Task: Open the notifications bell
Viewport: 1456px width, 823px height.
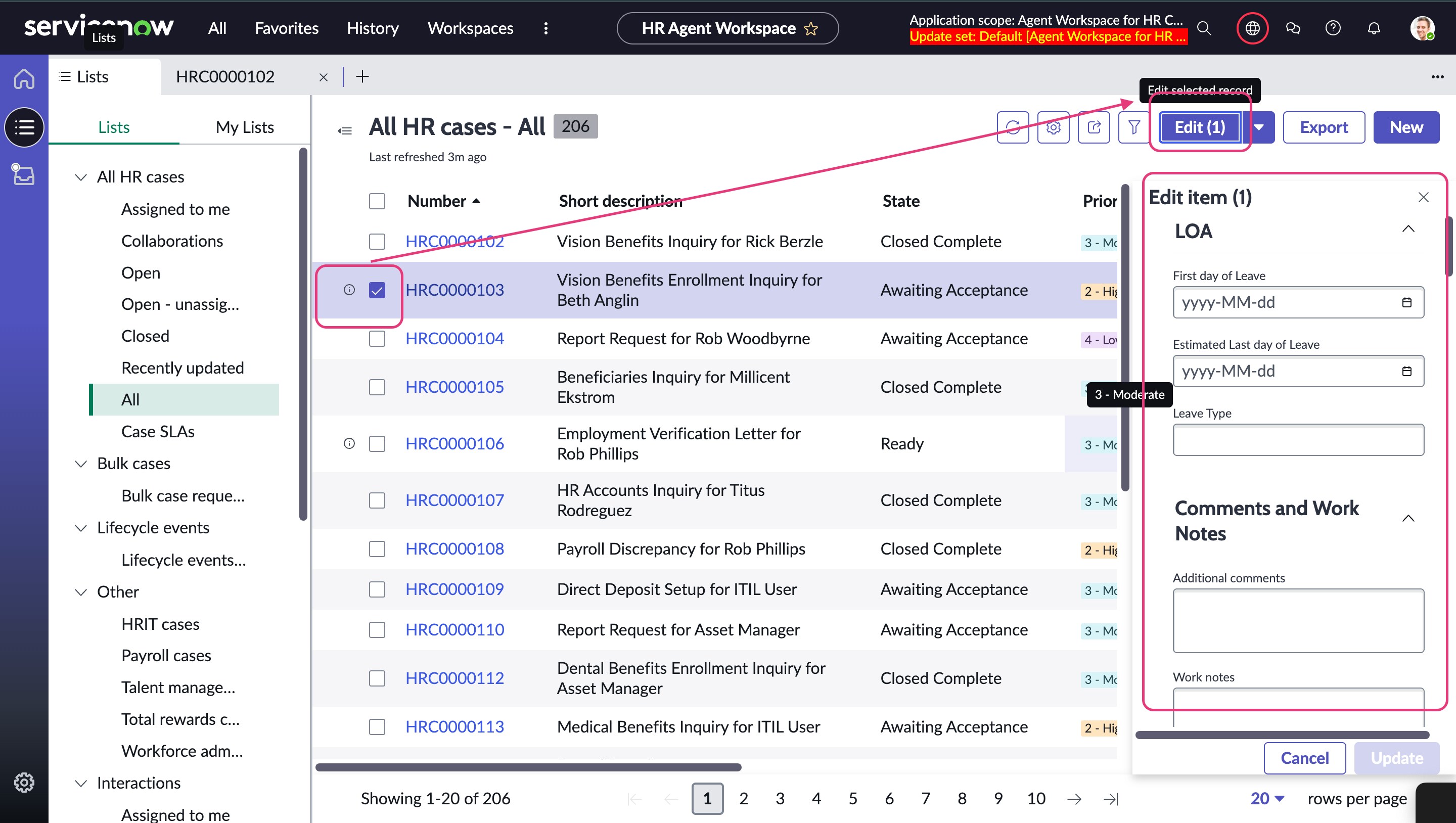Action: coord(1374,28)
